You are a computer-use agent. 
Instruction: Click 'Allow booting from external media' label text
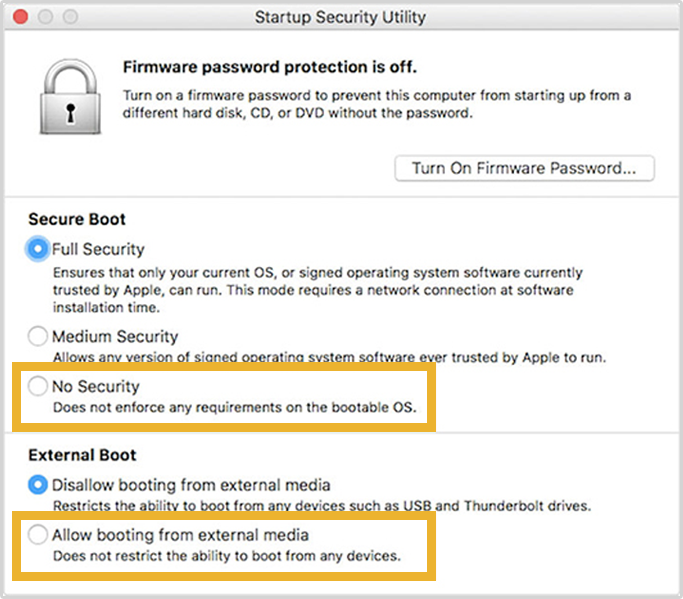pyautogui.click(x=180, y=535)
